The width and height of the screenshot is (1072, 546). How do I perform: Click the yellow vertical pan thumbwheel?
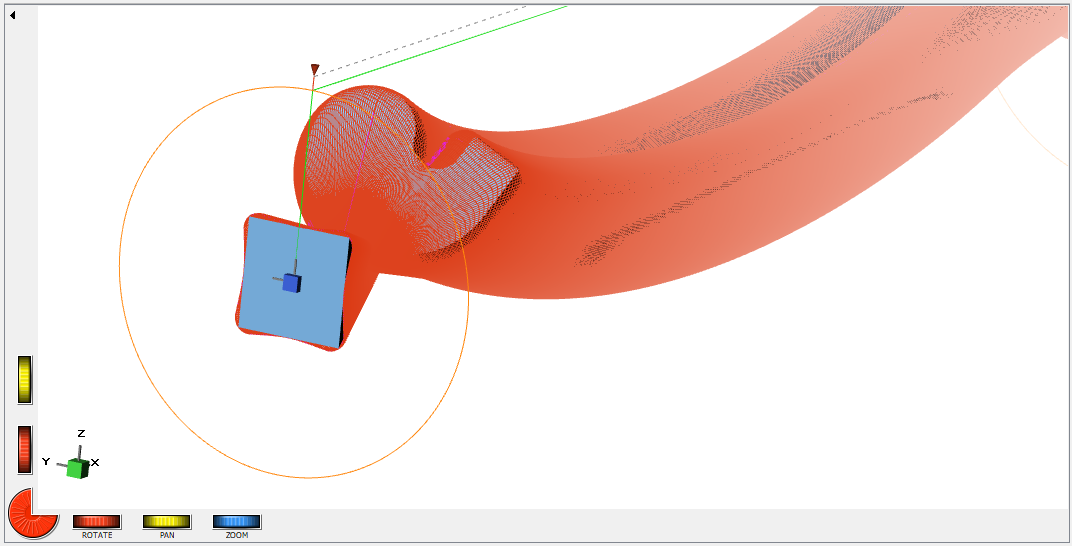(25, 380)
